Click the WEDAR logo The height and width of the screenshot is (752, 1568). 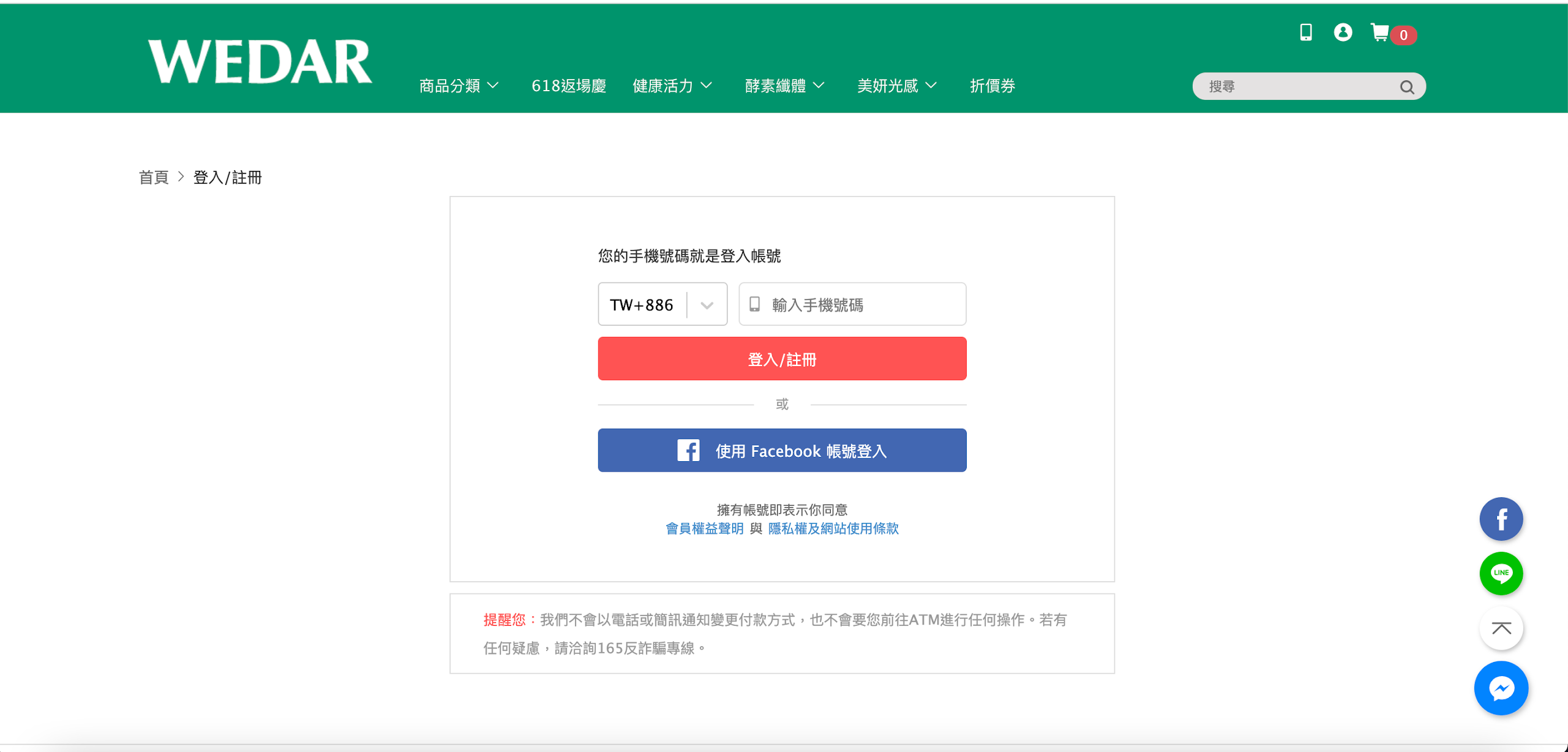[x=260, y=61]
